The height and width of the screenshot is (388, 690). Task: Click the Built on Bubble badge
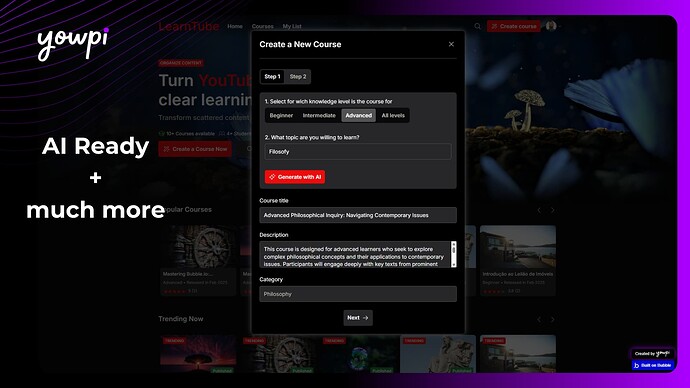point(652,365)
